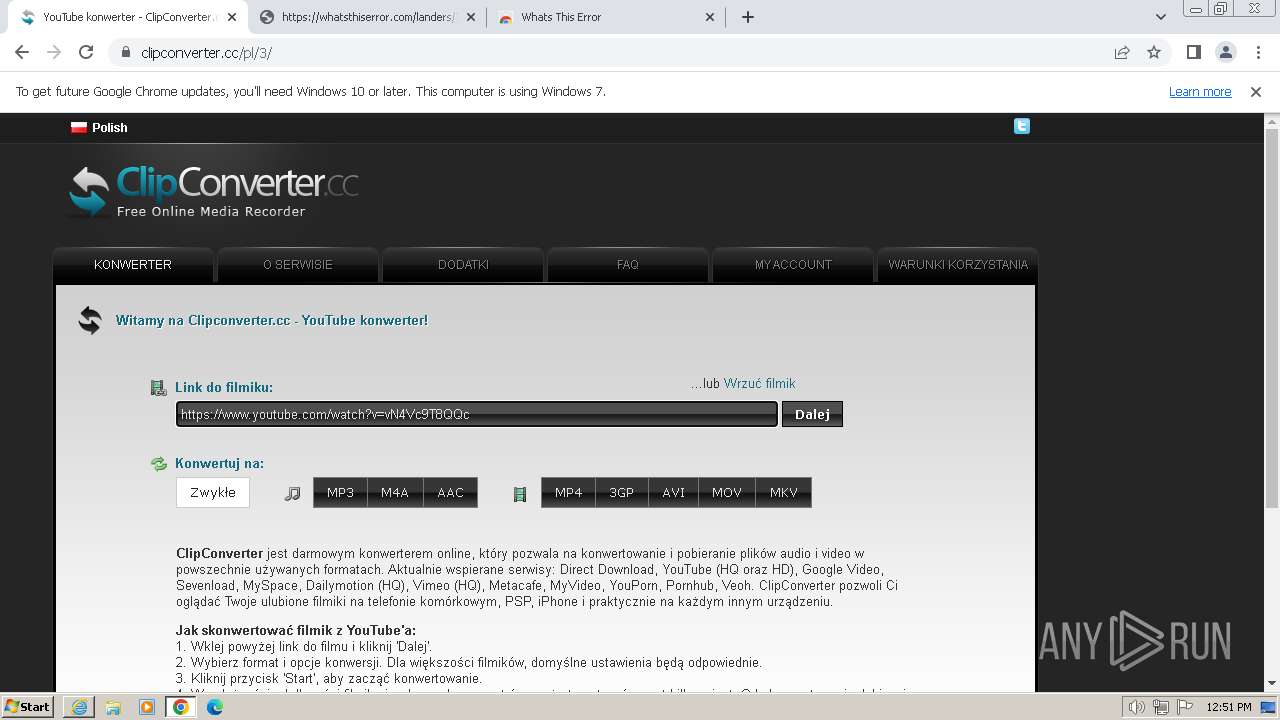
Task: Open the WARUNKI KORZYSTANIA tab
Action: pos(958,265)
